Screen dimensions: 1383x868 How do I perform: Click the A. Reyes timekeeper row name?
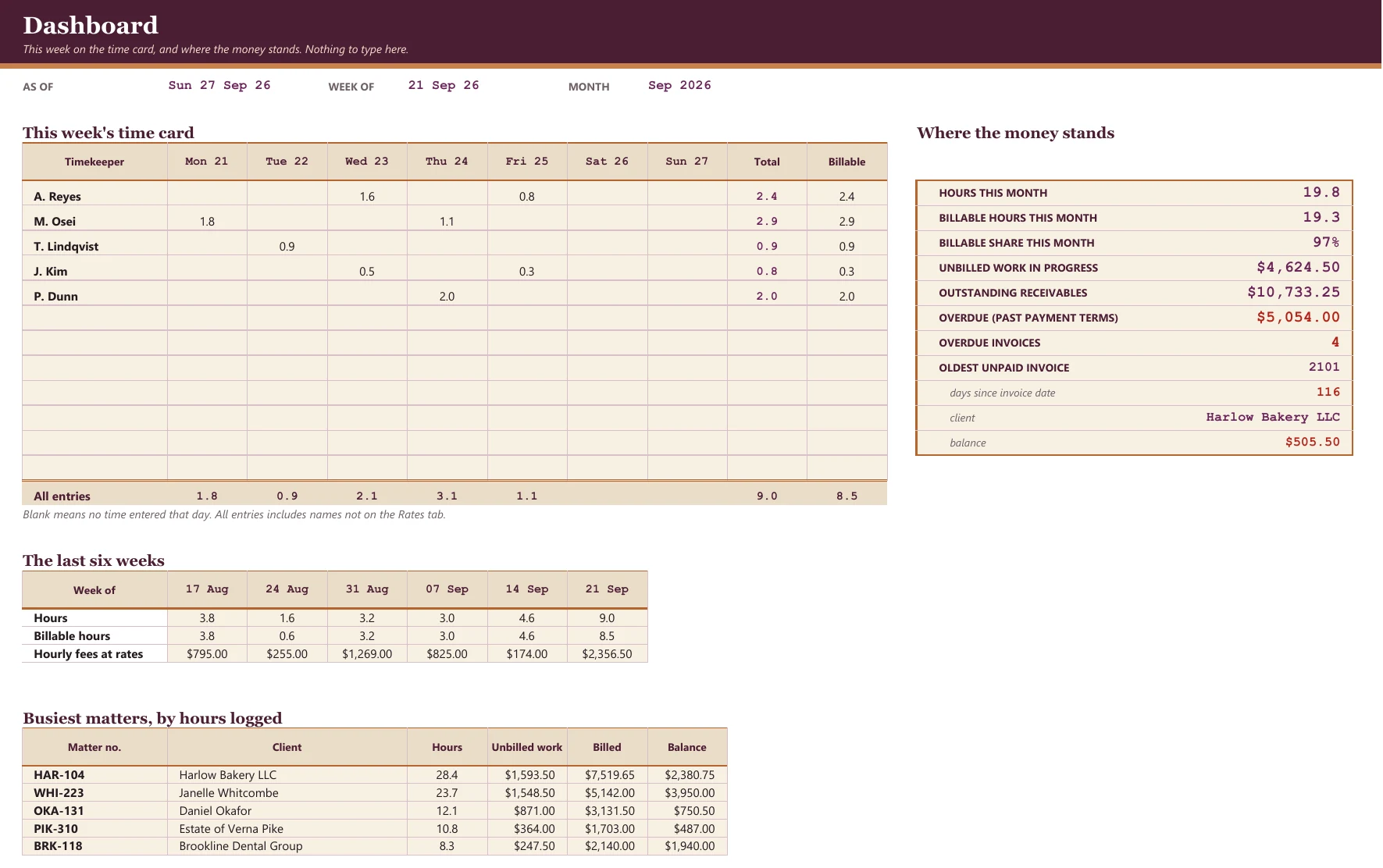click(x=57, y=197)
